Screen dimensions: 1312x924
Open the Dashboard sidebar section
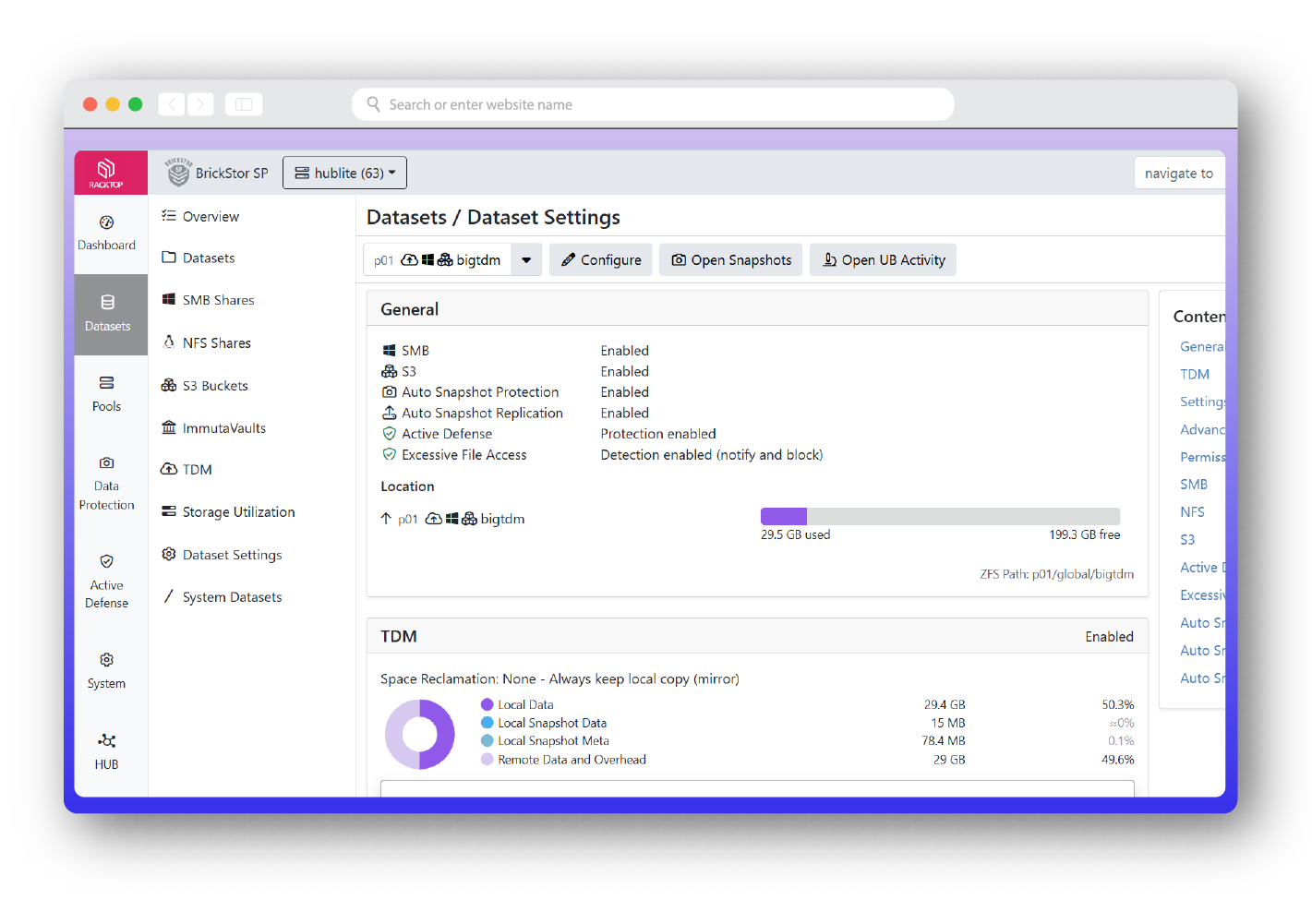[x=107, y=234]
